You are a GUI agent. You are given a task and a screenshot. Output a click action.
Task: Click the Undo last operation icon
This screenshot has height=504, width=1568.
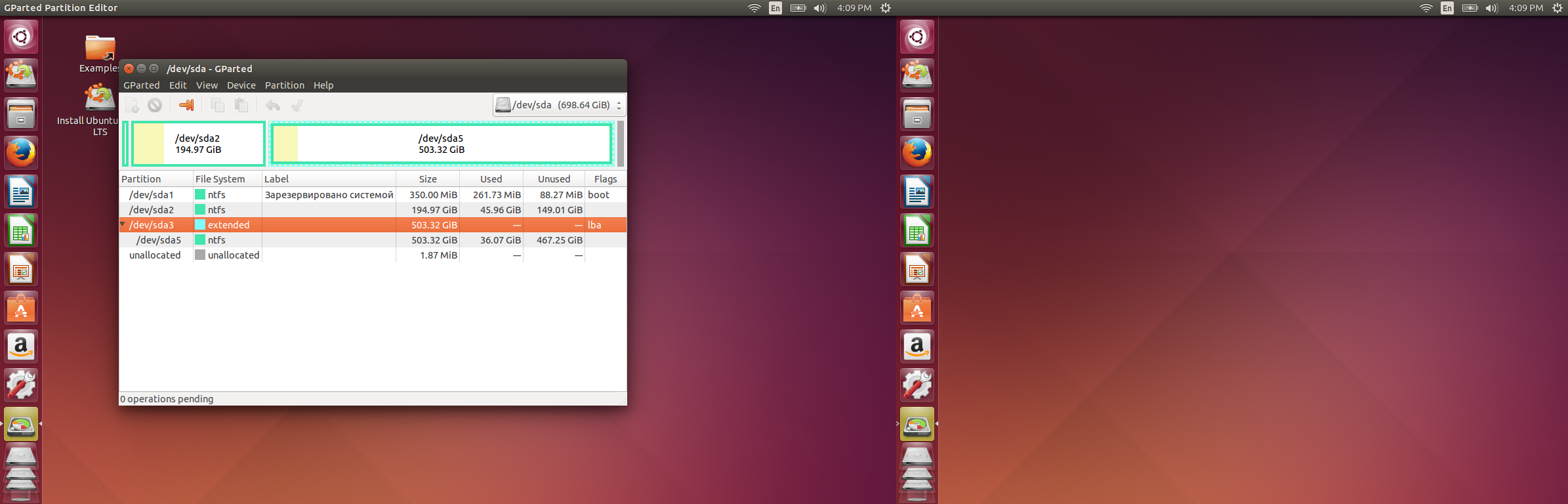coord(273,105)
